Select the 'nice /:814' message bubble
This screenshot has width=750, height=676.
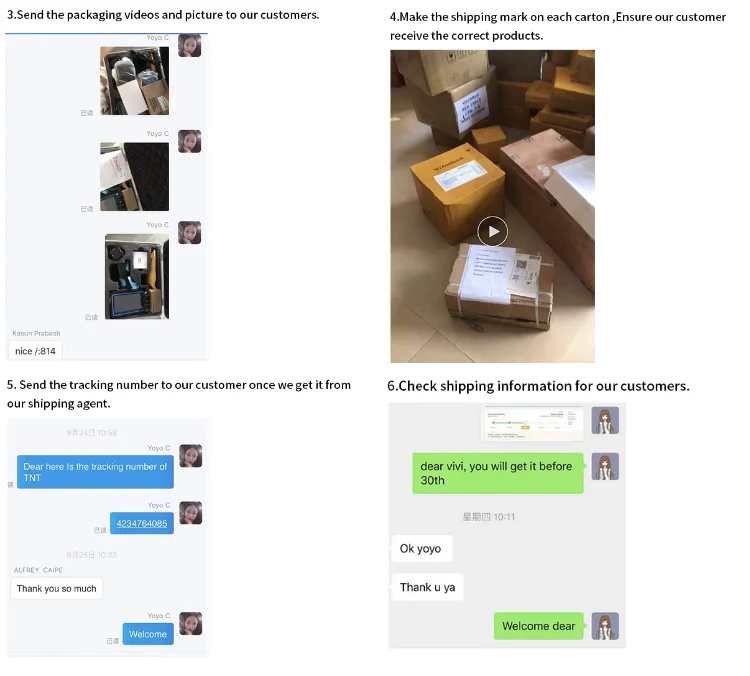click(35, 351)
